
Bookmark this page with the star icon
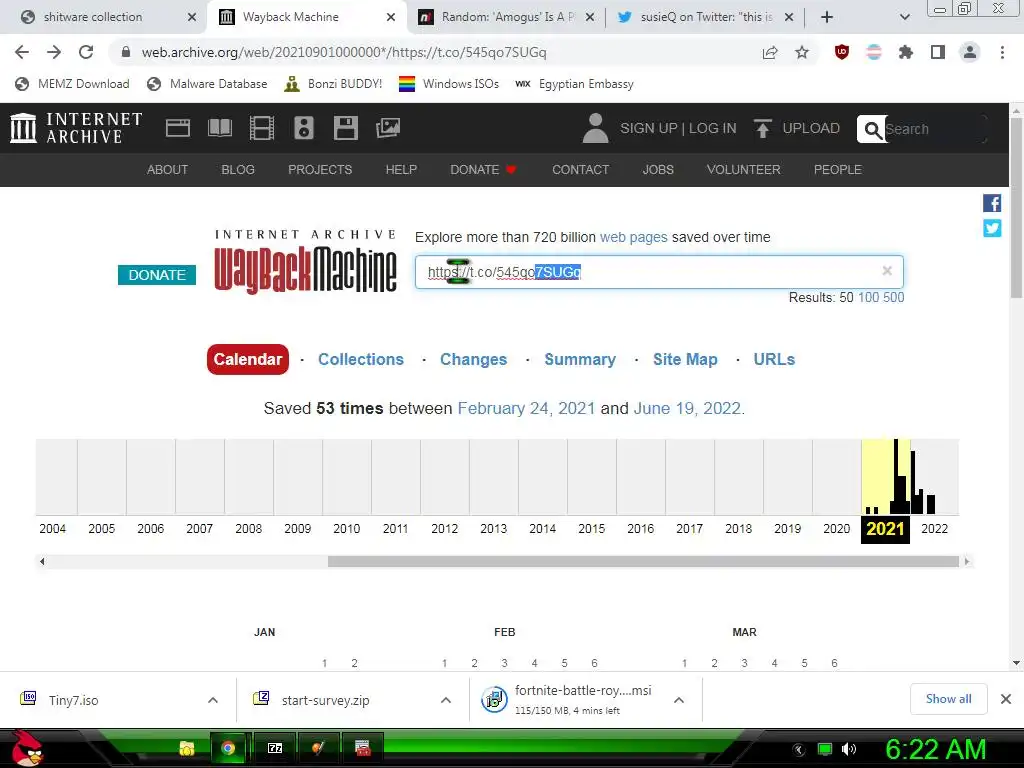tap(802, 52)
